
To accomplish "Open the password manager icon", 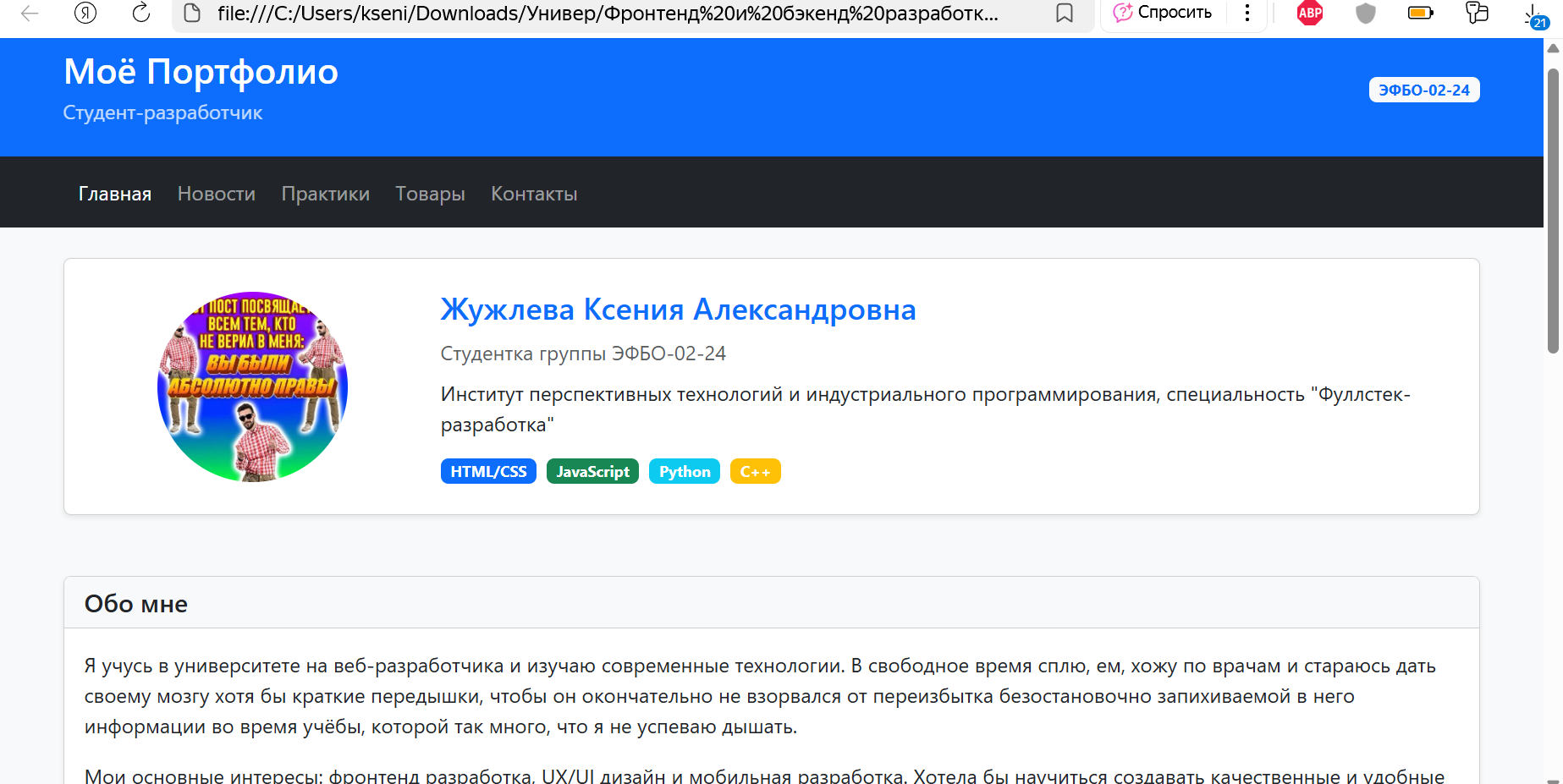I will click(x=1477, y=14).
